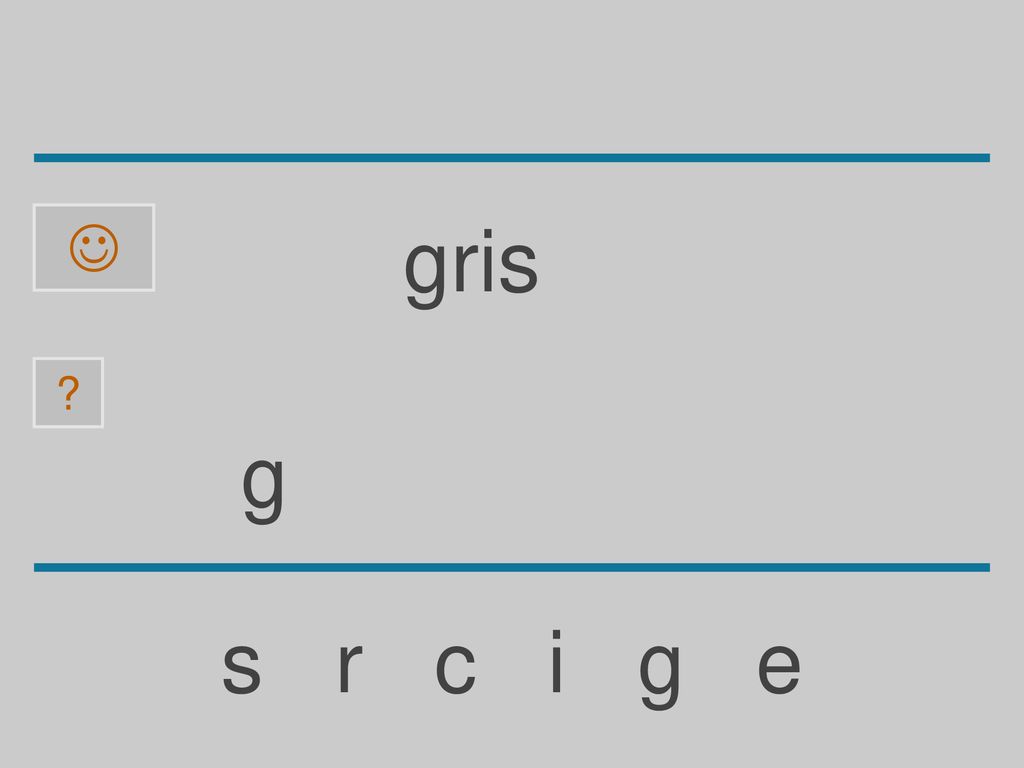
Task: Choose the letter "e" tile
Action: pos(778,667)
